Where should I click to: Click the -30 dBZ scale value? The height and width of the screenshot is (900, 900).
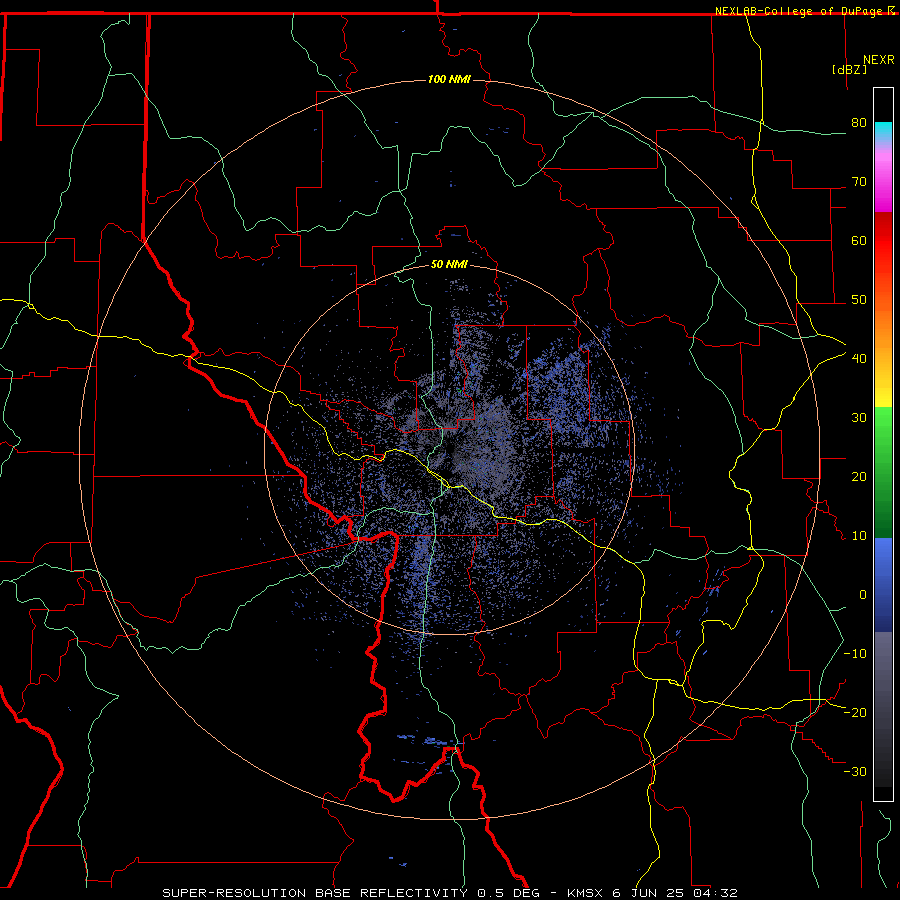point(855,771)
